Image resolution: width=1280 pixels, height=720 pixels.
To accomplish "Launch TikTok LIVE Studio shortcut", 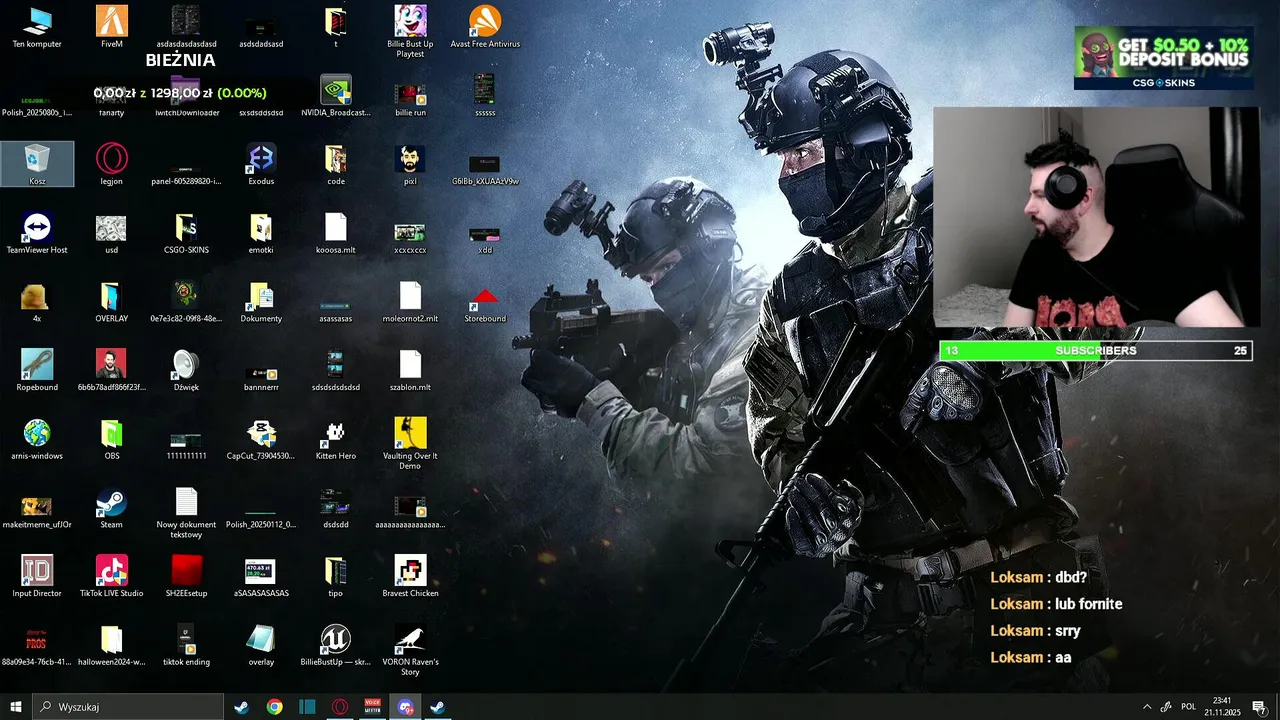I will (111, 576).
